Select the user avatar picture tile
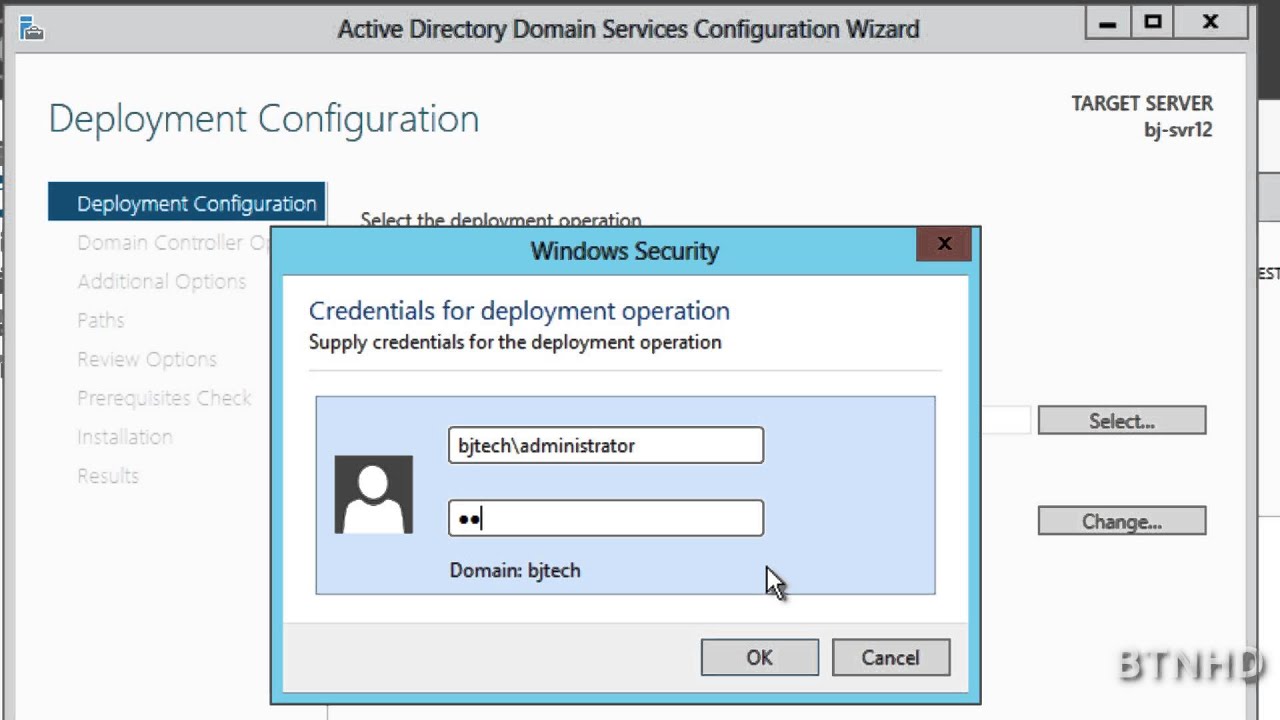This screenshot has height=720, width=1280. click(x=373, y=494)
